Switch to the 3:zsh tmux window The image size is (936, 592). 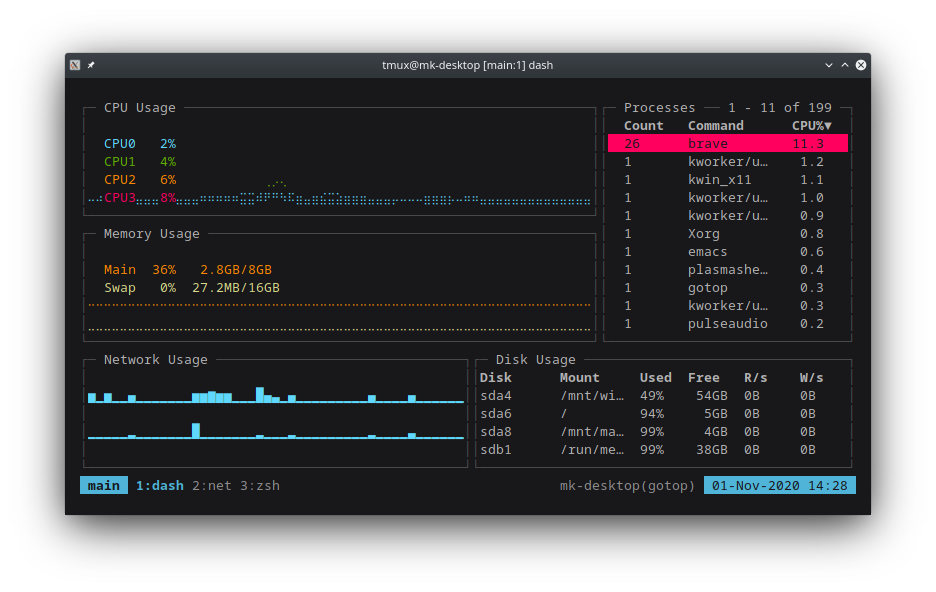point(260,486)
